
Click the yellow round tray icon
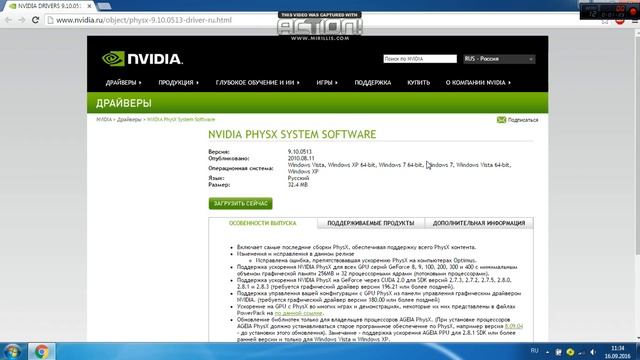click(x=570, y=352)
